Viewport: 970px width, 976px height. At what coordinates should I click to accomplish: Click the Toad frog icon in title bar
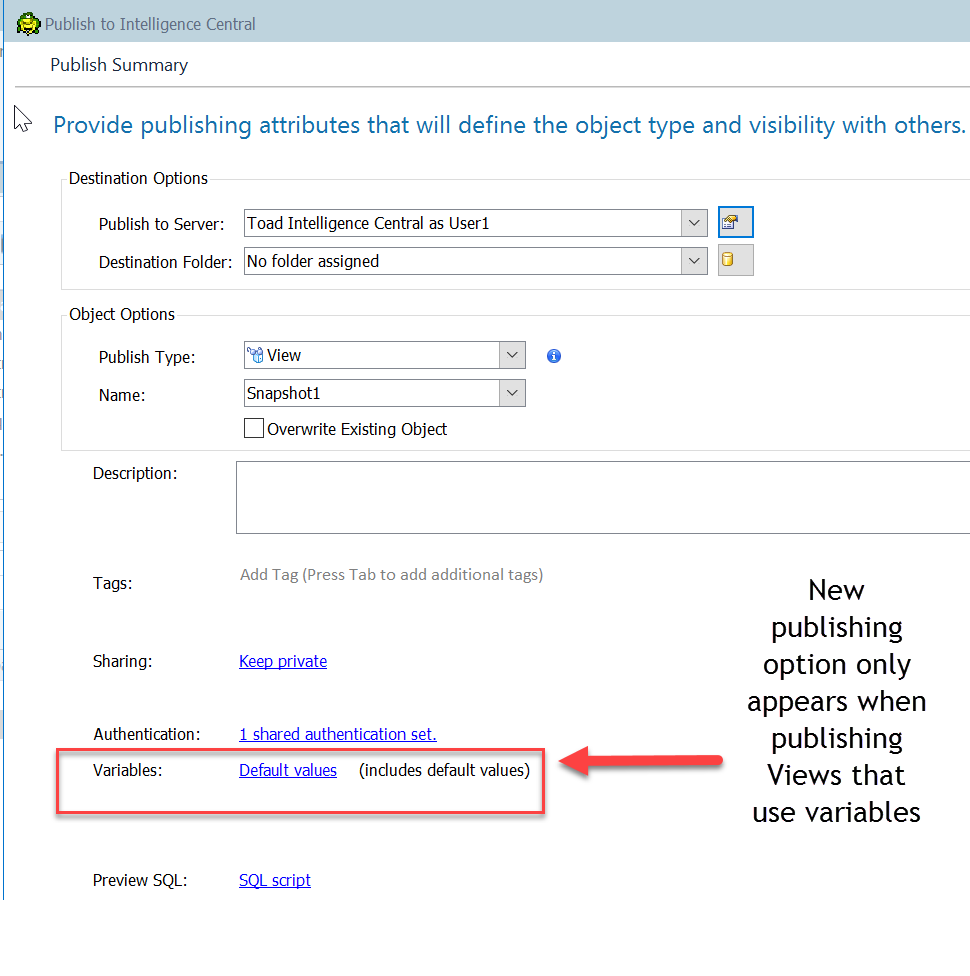coord(28,24)
